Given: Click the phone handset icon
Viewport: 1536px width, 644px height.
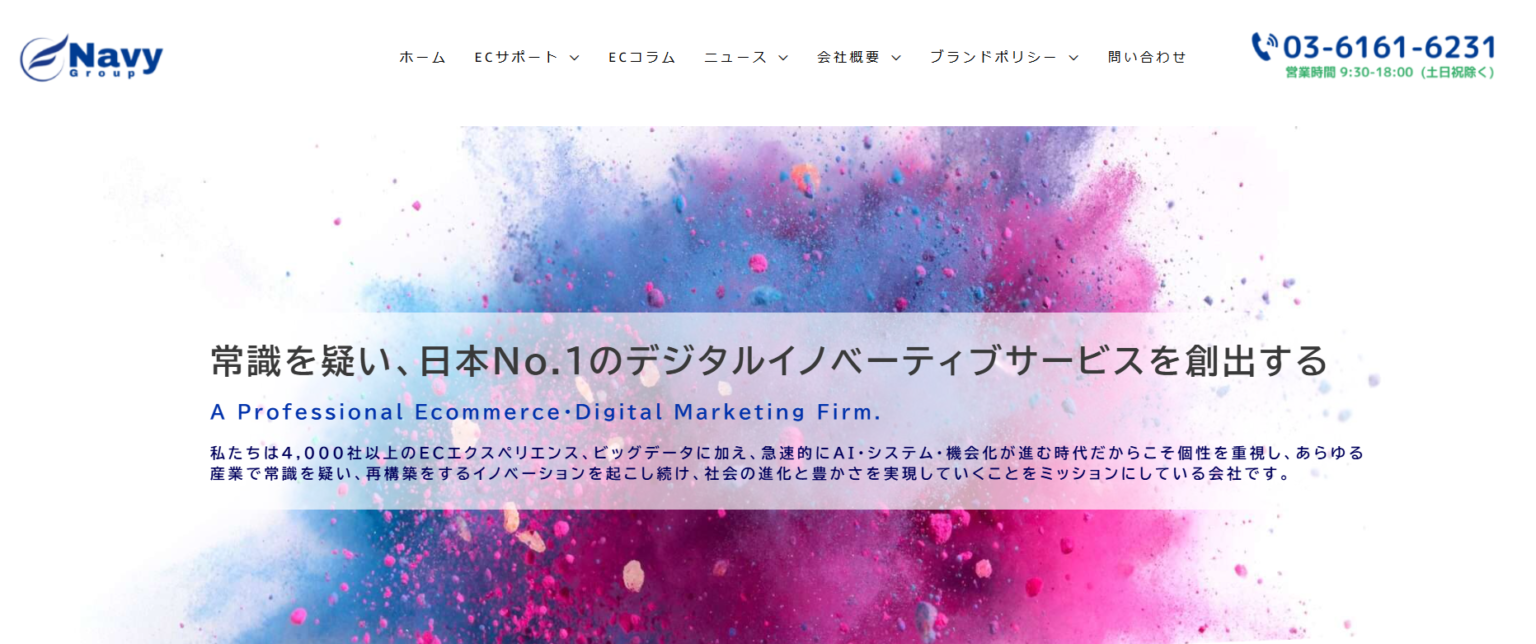Looking at the screenshot, I should pyautogui.click(x=1264, y=46).
